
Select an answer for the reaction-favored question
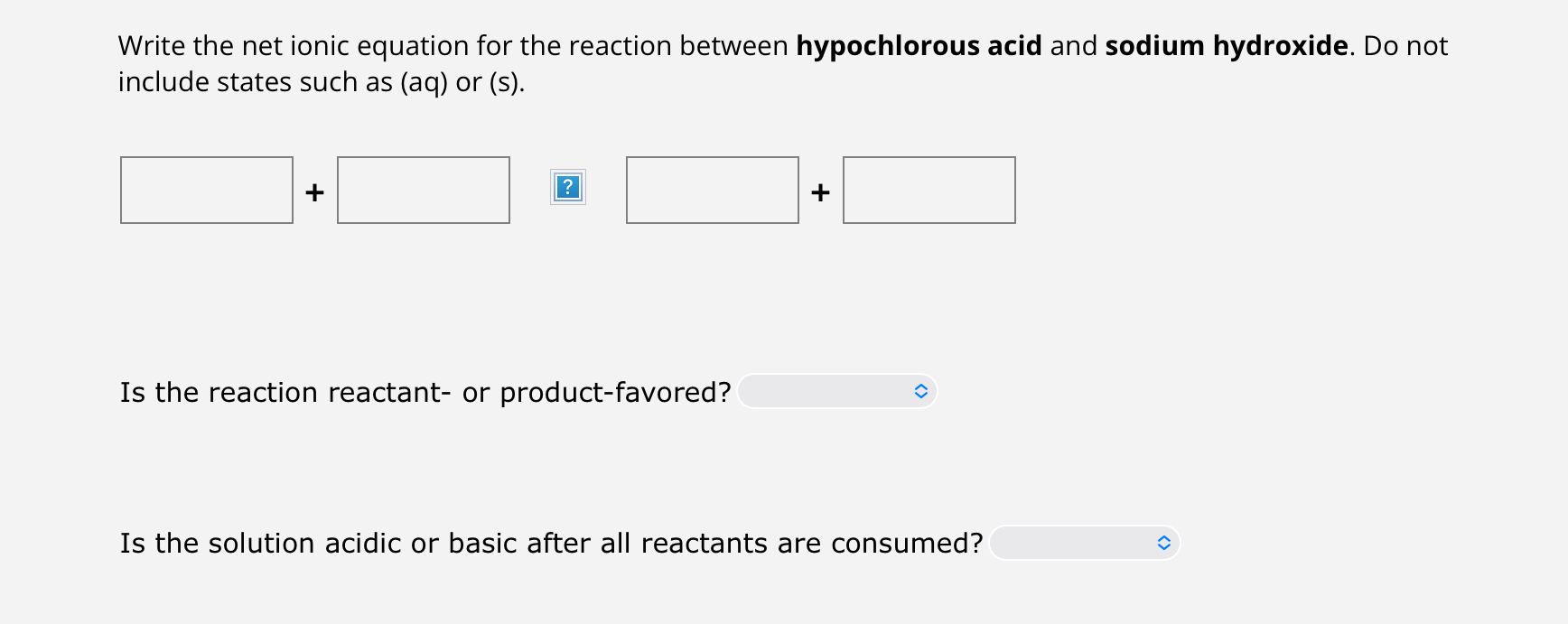[836, 392]
